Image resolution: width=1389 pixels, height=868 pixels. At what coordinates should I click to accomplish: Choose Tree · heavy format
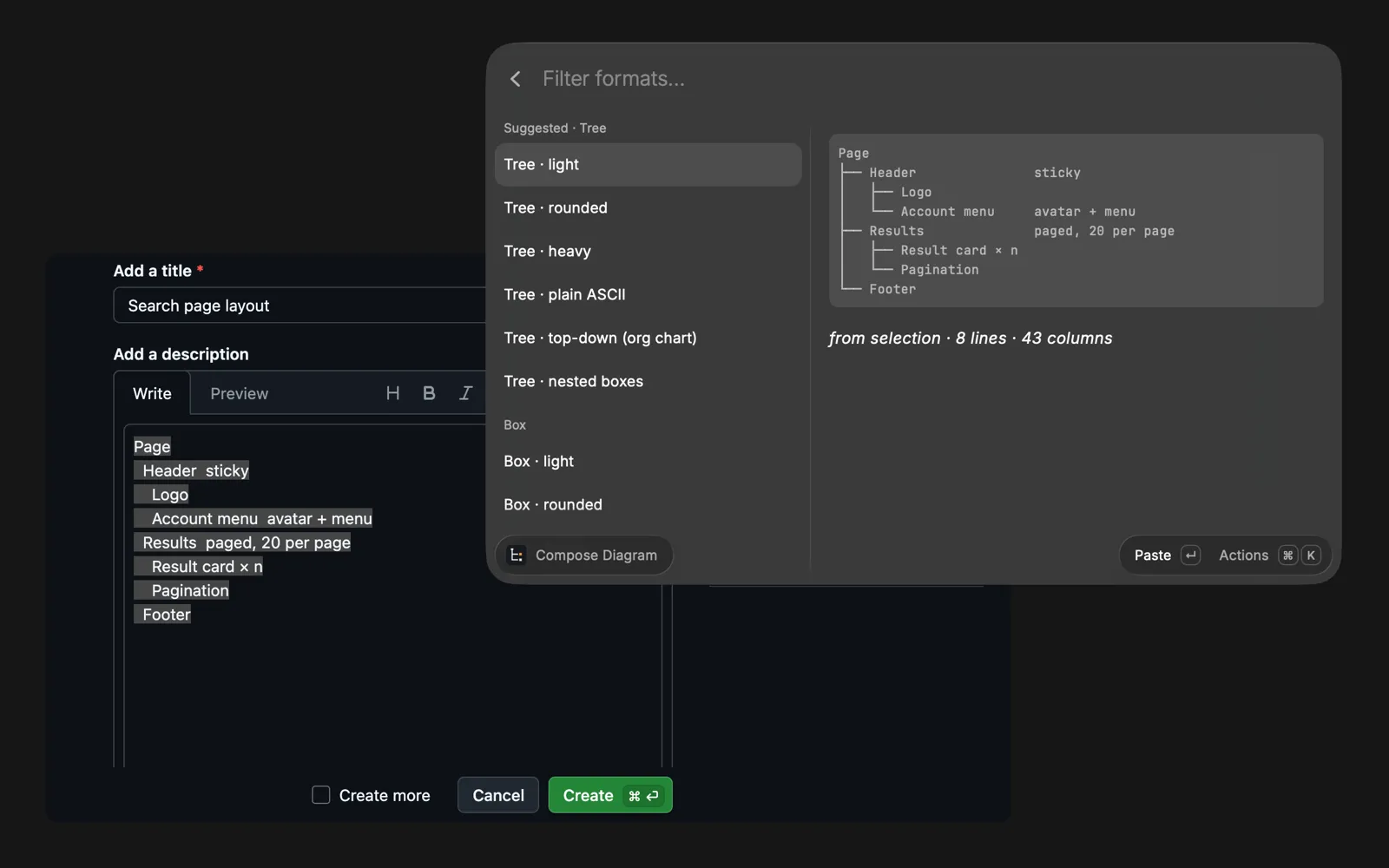(648, 252)
